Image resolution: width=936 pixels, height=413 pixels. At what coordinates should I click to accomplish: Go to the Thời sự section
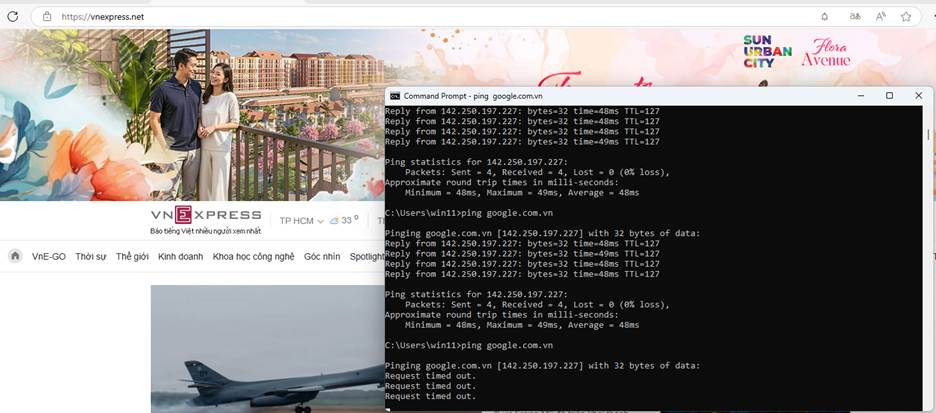91,257
